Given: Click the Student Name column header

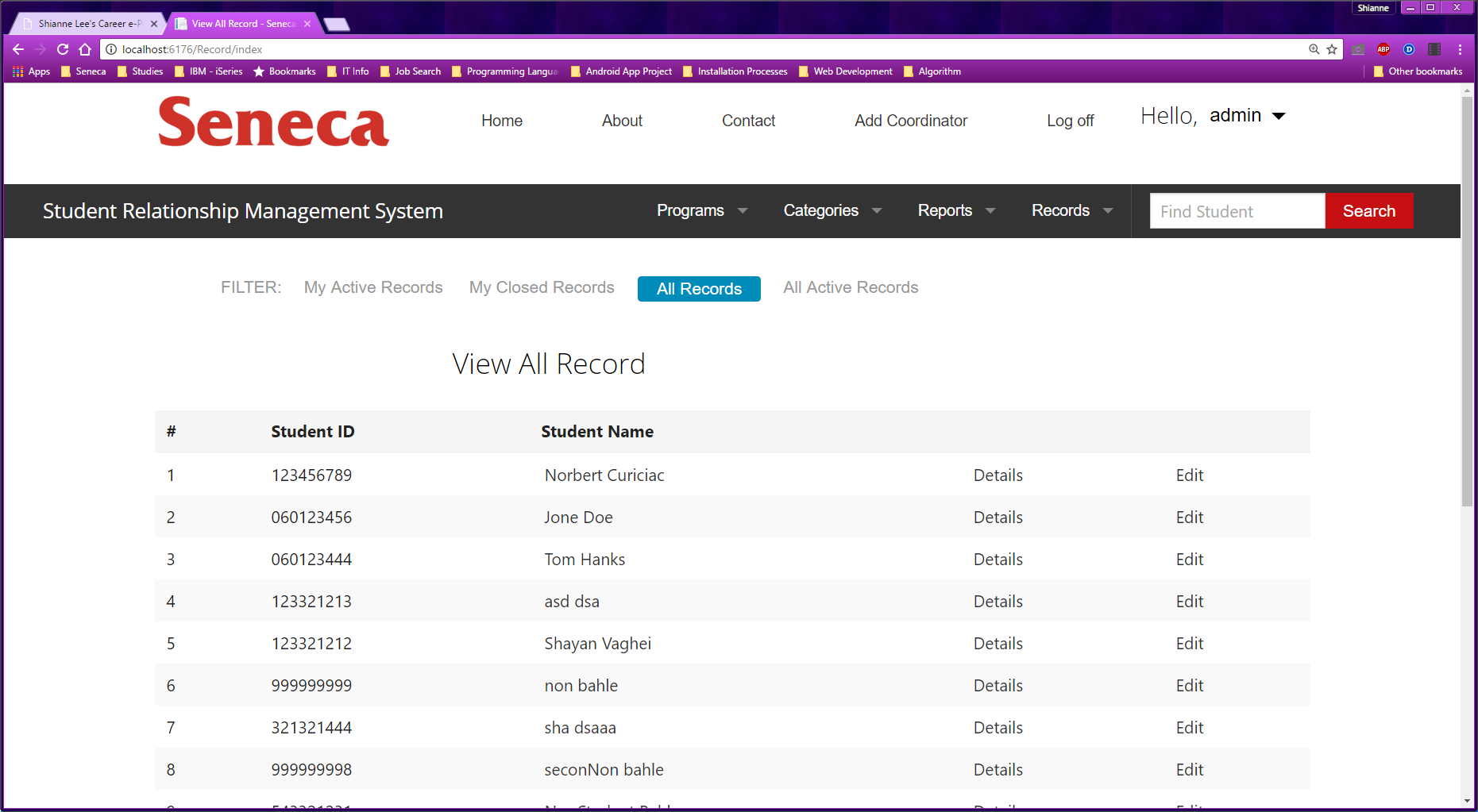Looking at the screenshot, I should coord(597,432).
